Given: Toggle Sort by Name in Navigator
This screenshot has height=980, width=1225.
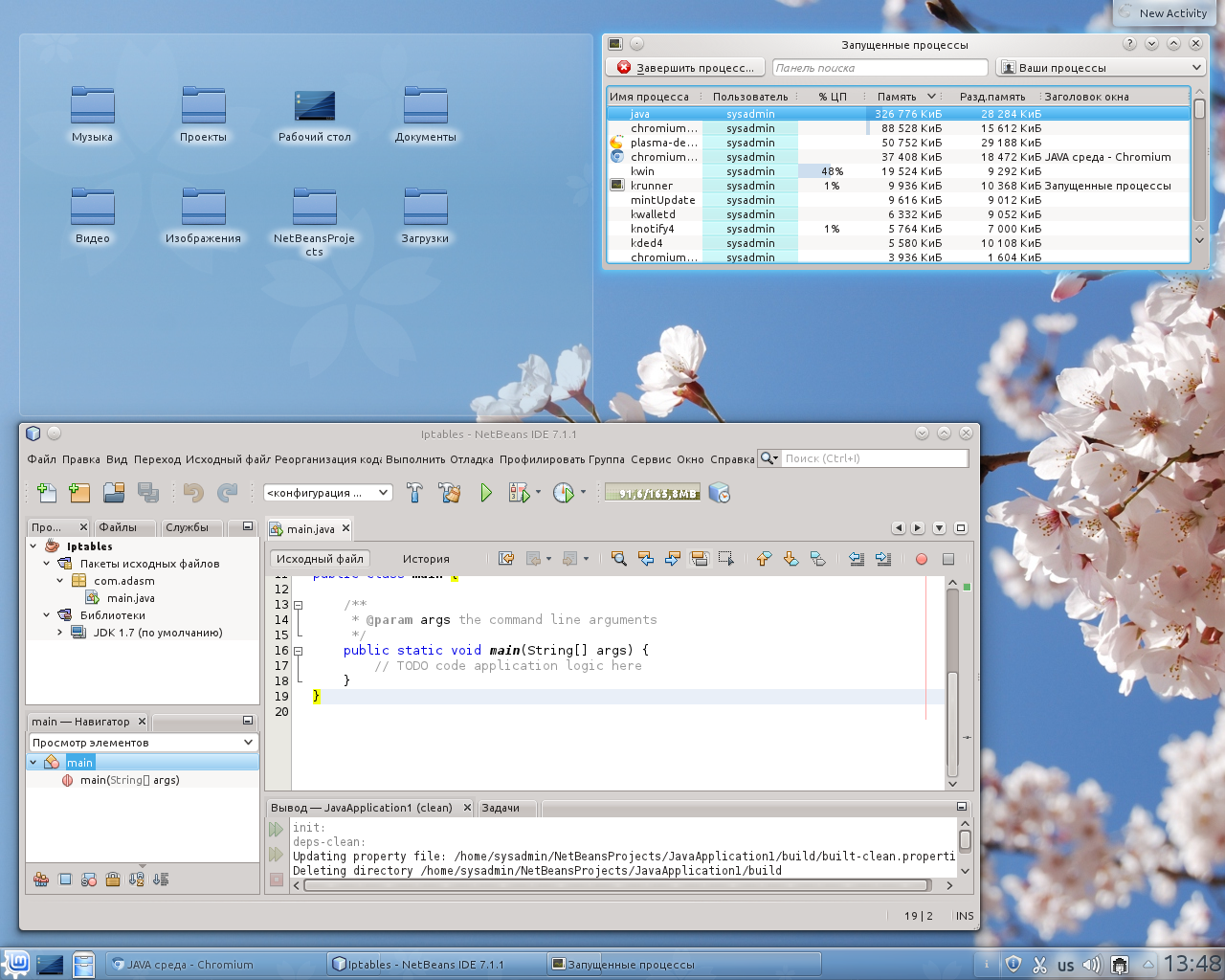Looking at the screenshot, I should 137,880.
